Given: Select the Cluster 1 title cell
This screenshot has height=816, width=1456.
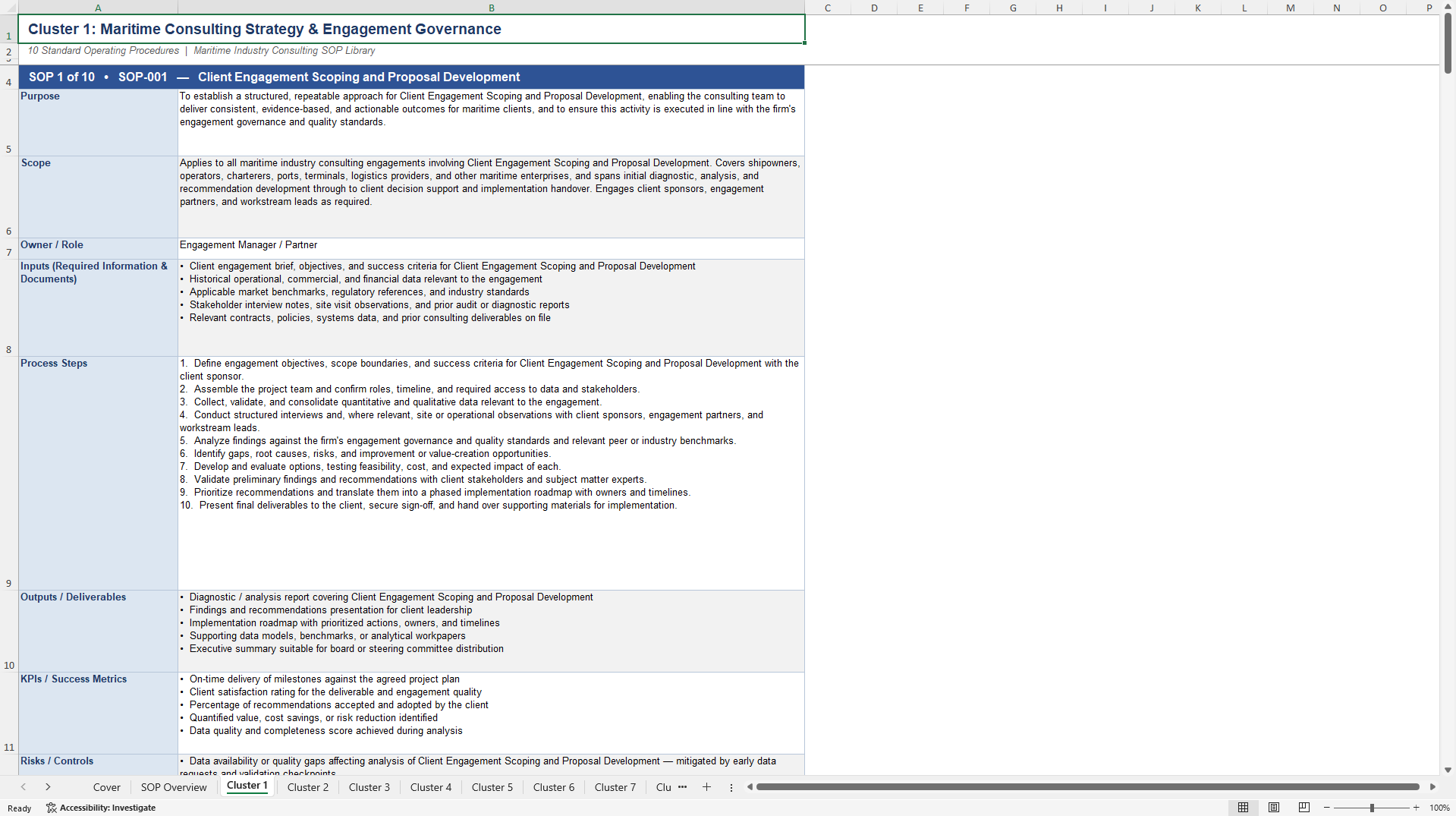Looking at the screenshot, I should pyautogui.click(x=411, y=29).
